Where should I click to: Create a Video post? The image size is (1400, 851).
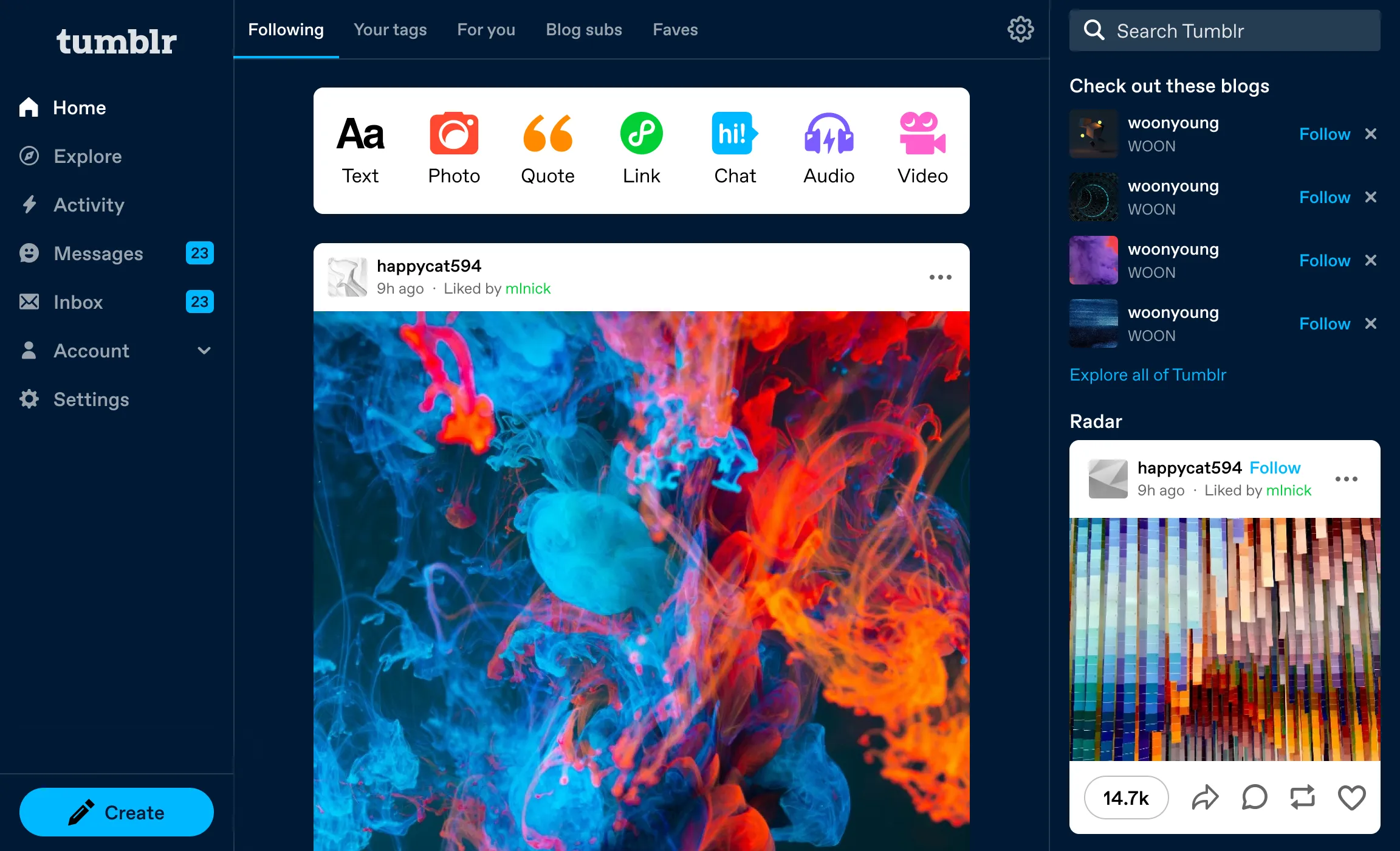coord(922,150)
